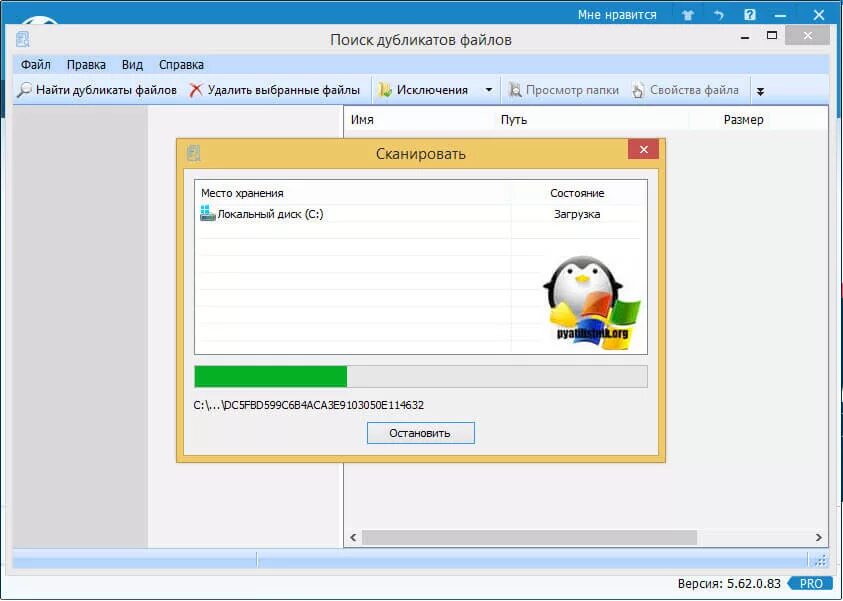Open the Справка menu

point(181,65)
